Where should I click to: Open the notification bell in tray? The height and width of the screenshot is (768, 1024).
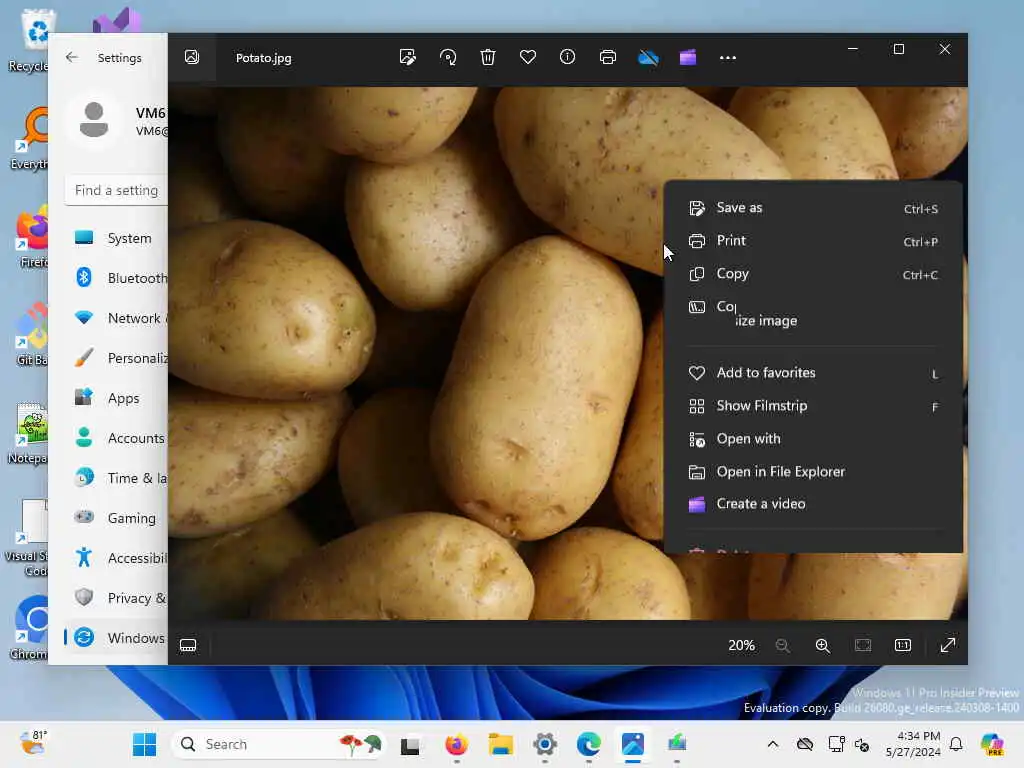[x=956, y=744]
